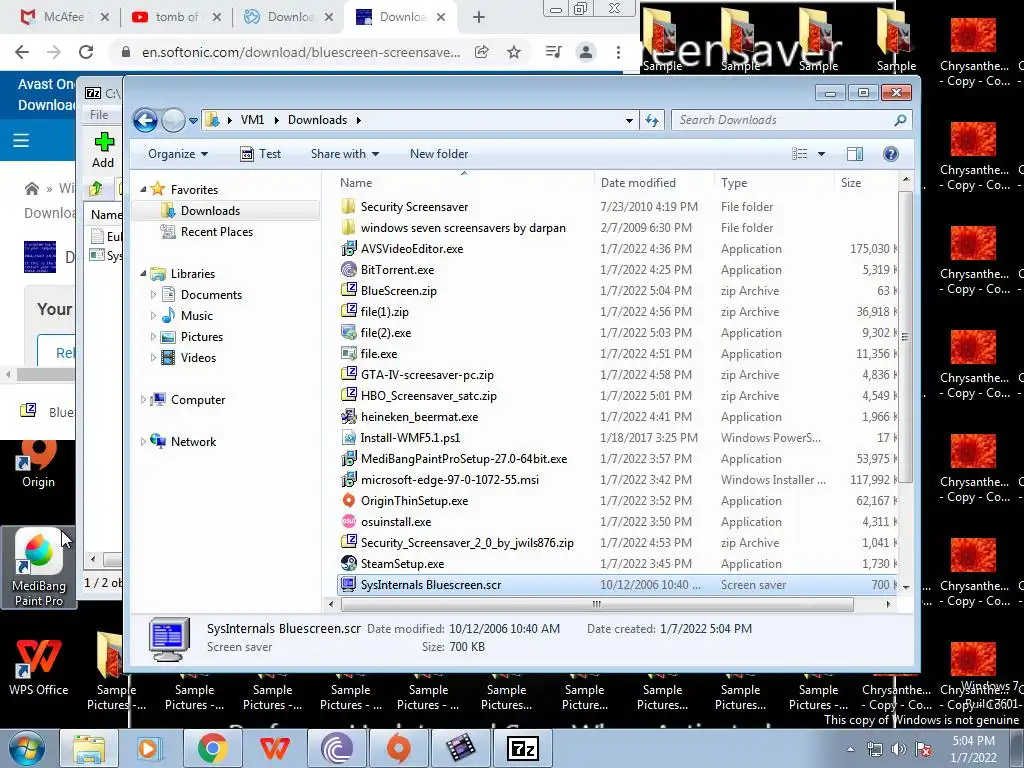Click the volume icon in system tray
1024x768 pixels.
899,749
